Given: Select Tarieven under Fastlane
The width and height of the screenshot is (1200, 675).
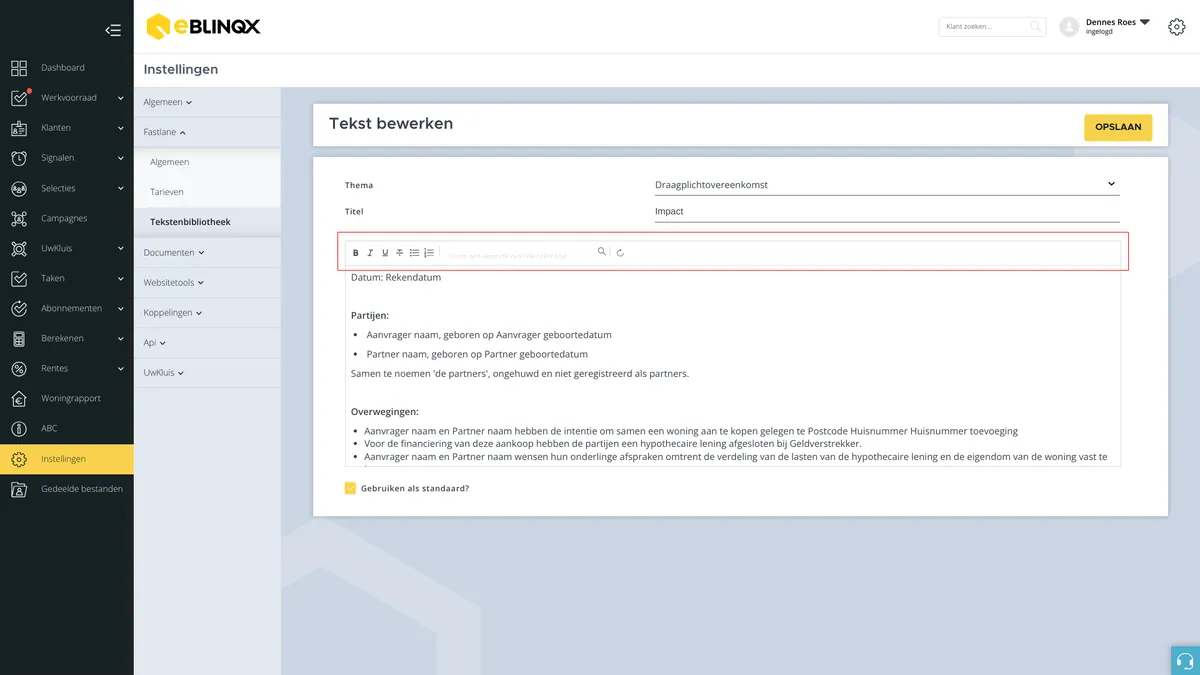Looking at the screenshot, I should point(207,192).
